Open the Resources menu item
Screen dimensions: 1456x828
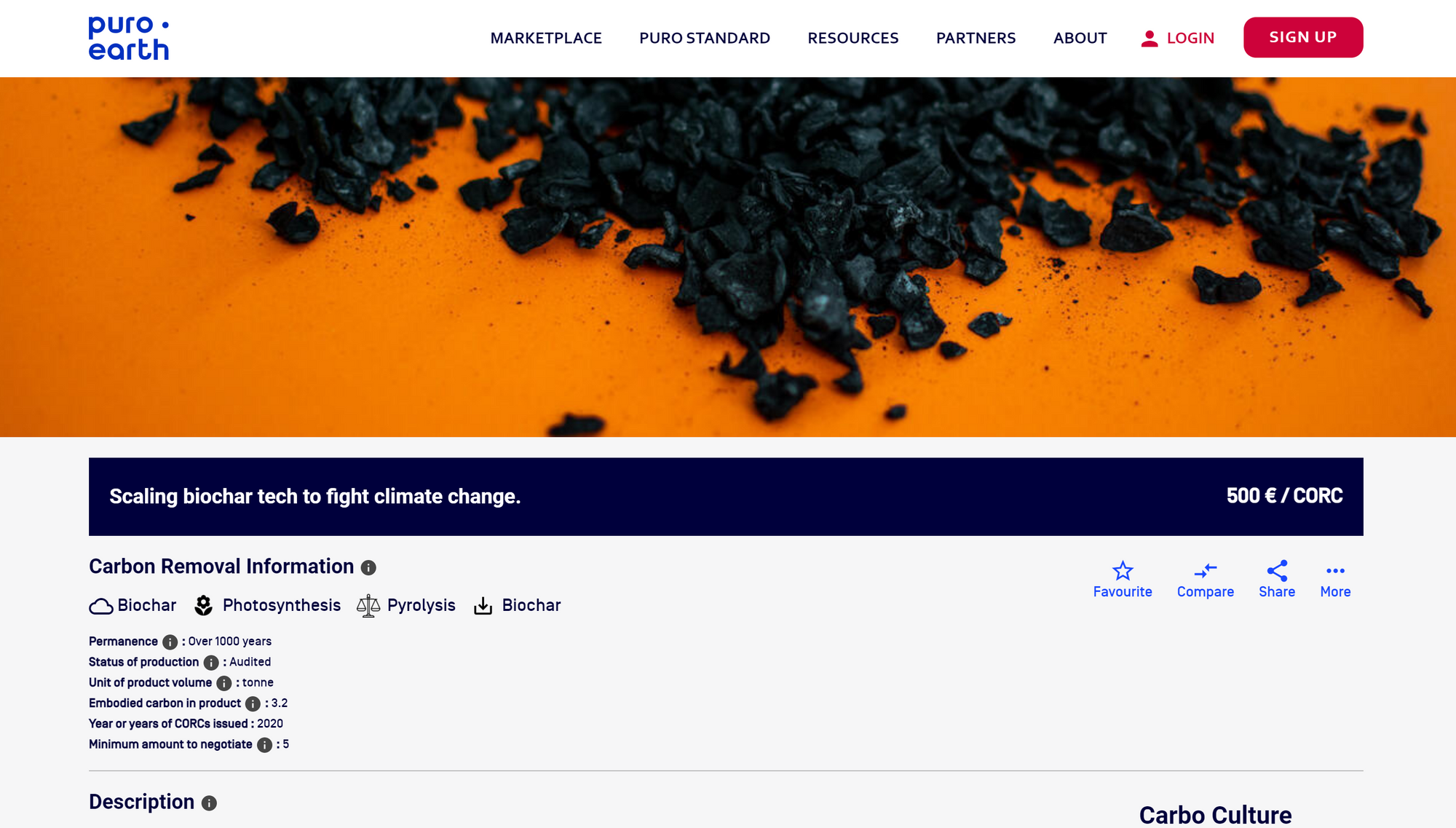tap(852, 38)
